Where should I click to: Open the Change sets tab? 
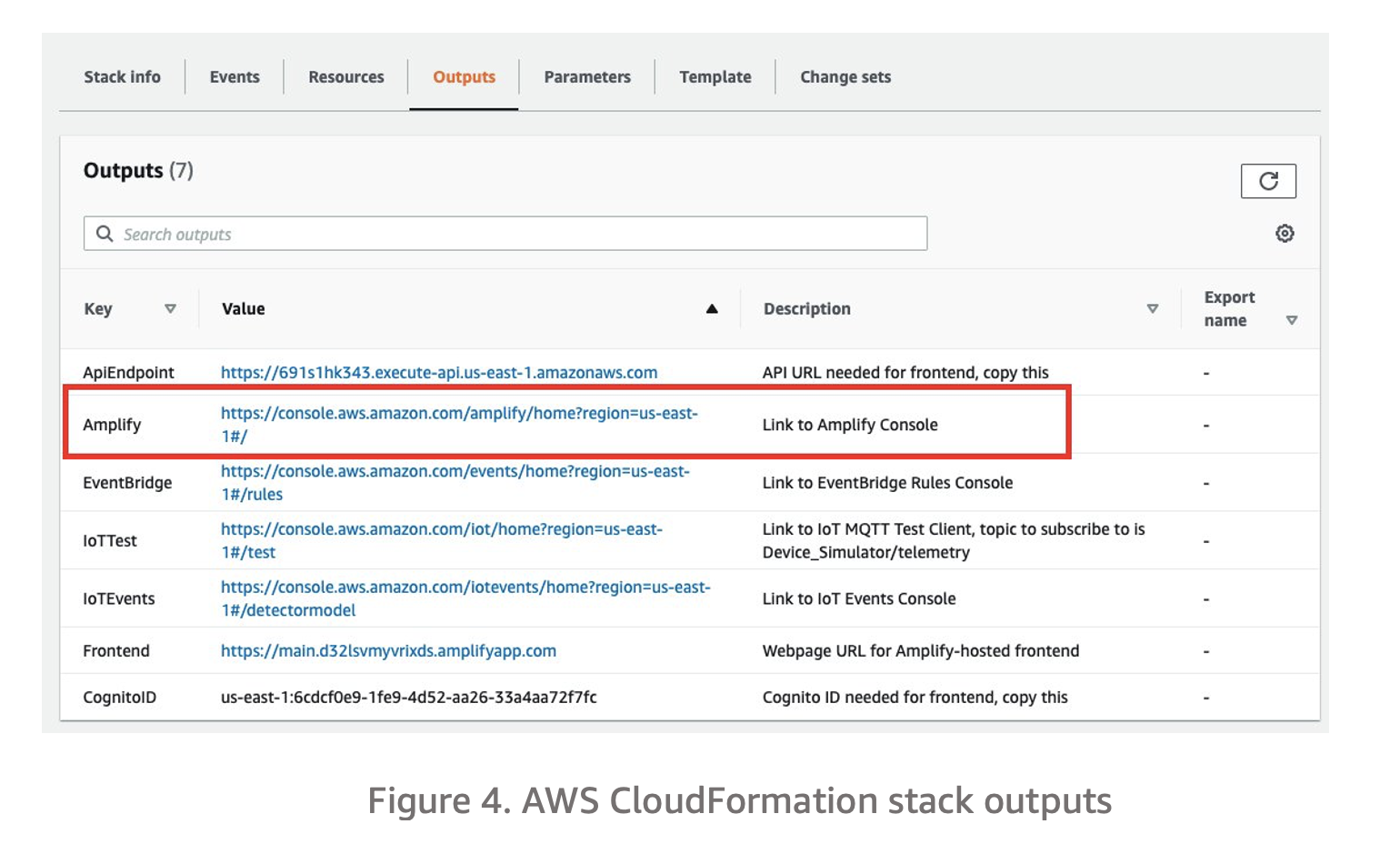845,77
